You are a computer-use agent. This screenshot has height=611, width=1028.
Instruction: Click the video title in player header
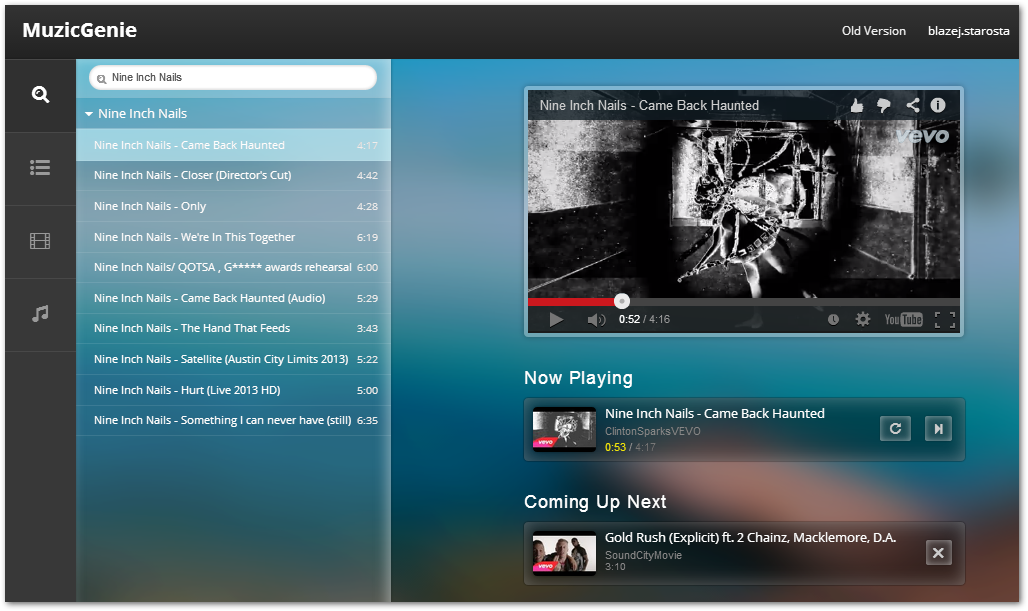point(649,106)
